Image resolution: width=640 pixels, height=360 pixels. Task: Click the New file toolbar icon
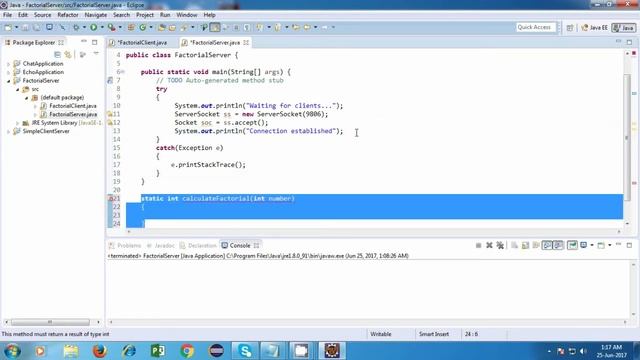8,27
